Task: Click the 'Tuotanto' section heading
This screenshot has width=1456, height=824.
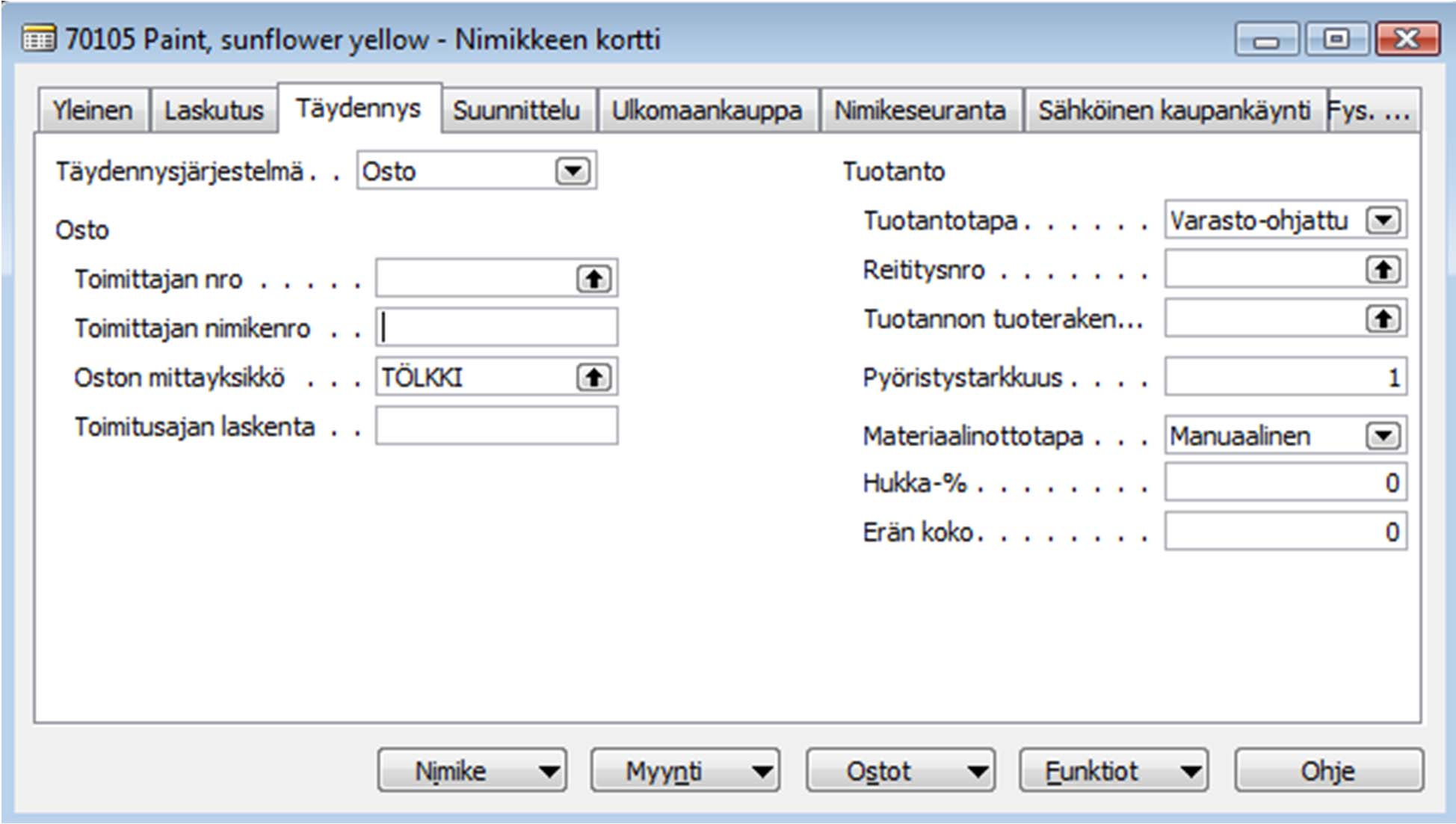Action: click(894, 171)
